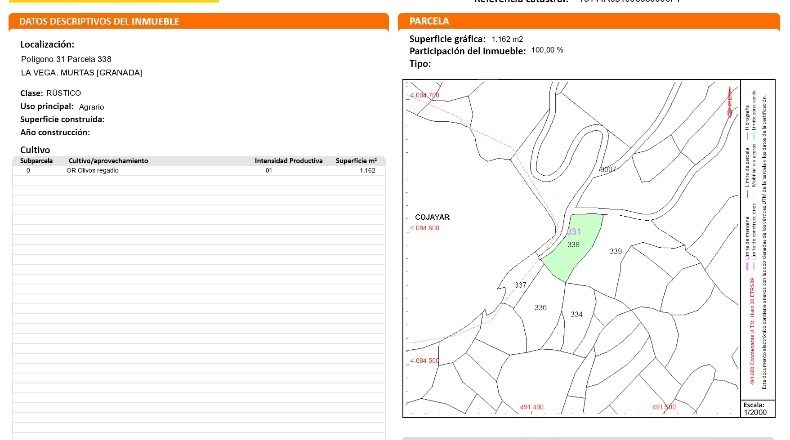The width and height of the screenshot is (790, 440).
Task: Click parcel 337 label on the map
Action: 520,285
